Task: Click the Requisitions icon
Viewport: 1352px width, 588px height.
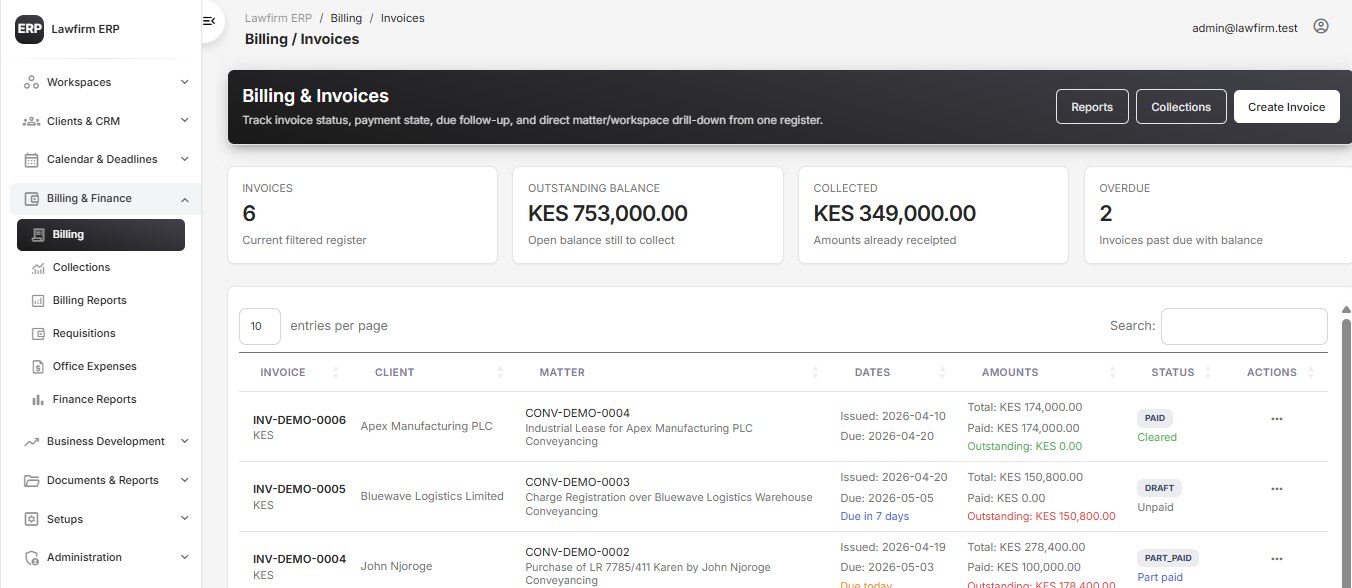Action: click(x=38, y=334)
